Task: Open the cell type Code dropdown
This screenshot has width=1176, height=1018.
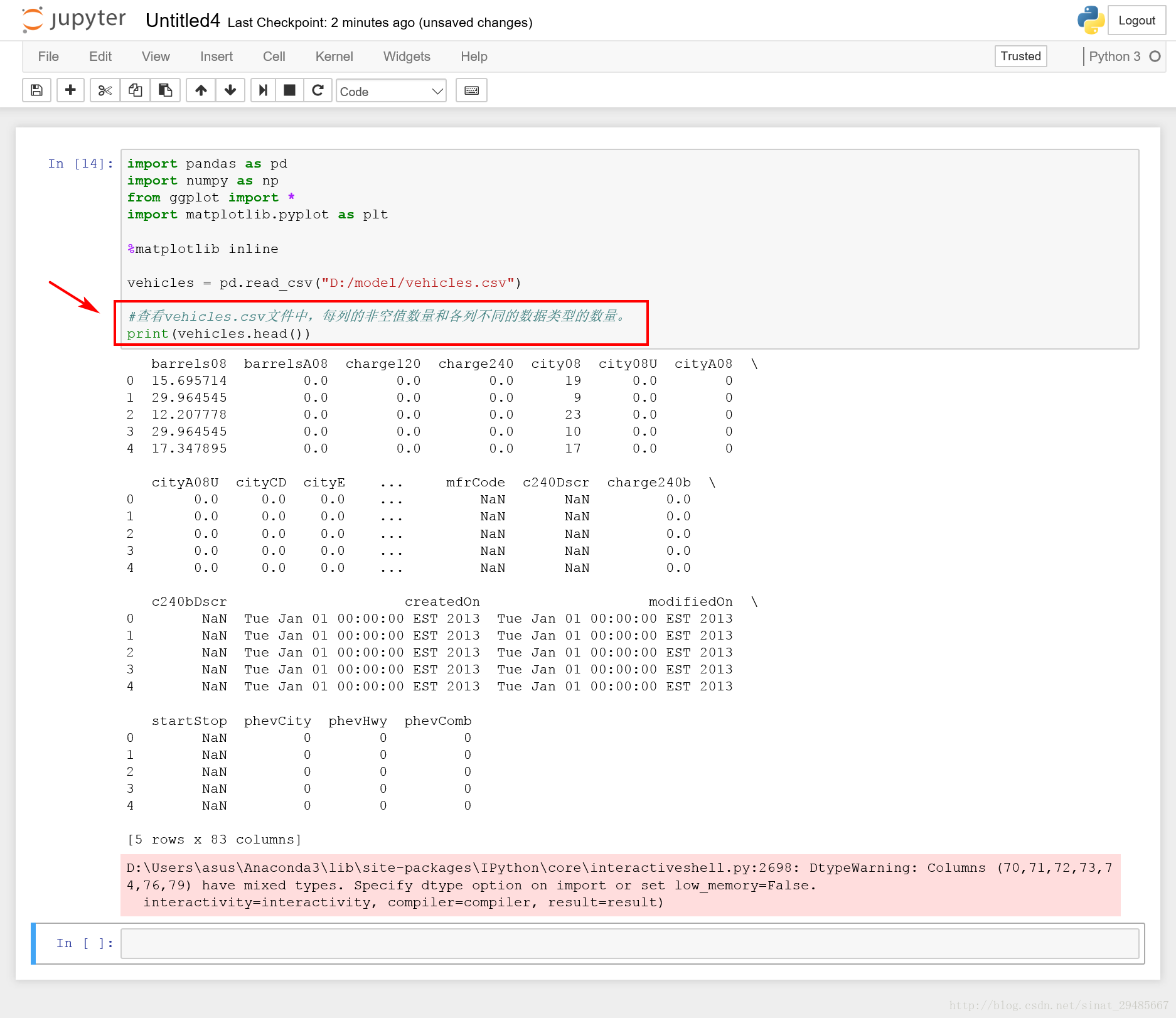Action: coord(391,91)
